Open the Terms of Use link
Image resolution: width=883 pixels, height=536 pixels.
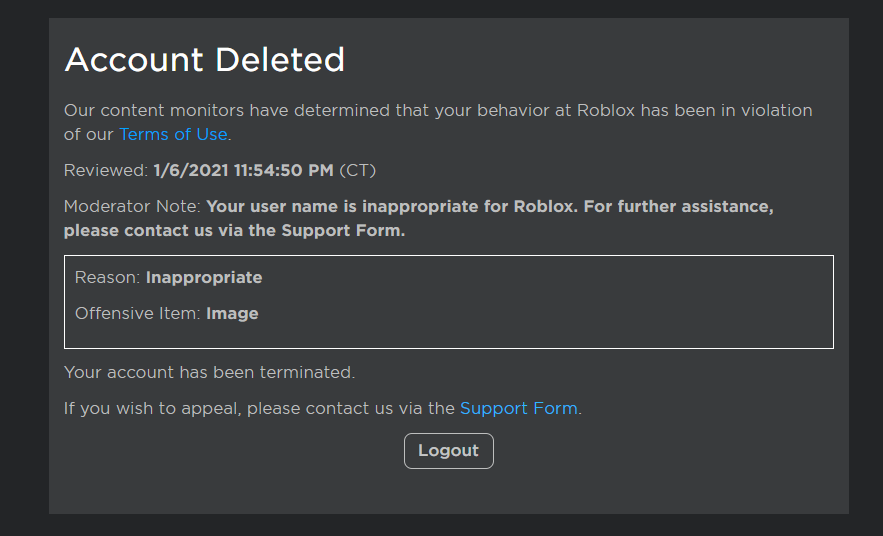[173, 134]
